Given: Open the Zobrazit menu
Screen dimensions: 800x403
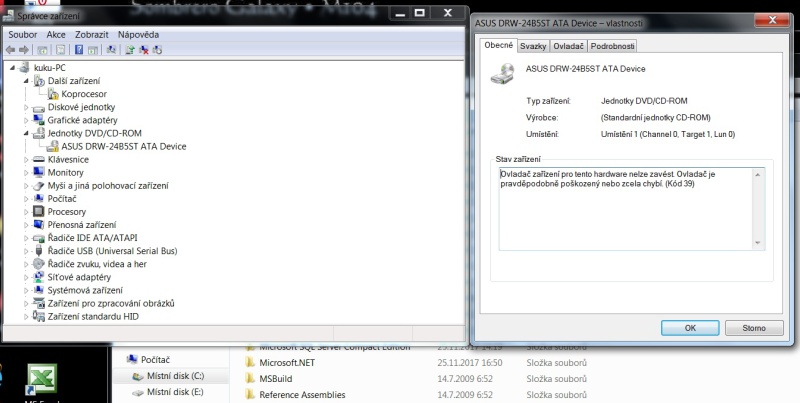Looking at the screenshot, I should click(x=92, y=35).
